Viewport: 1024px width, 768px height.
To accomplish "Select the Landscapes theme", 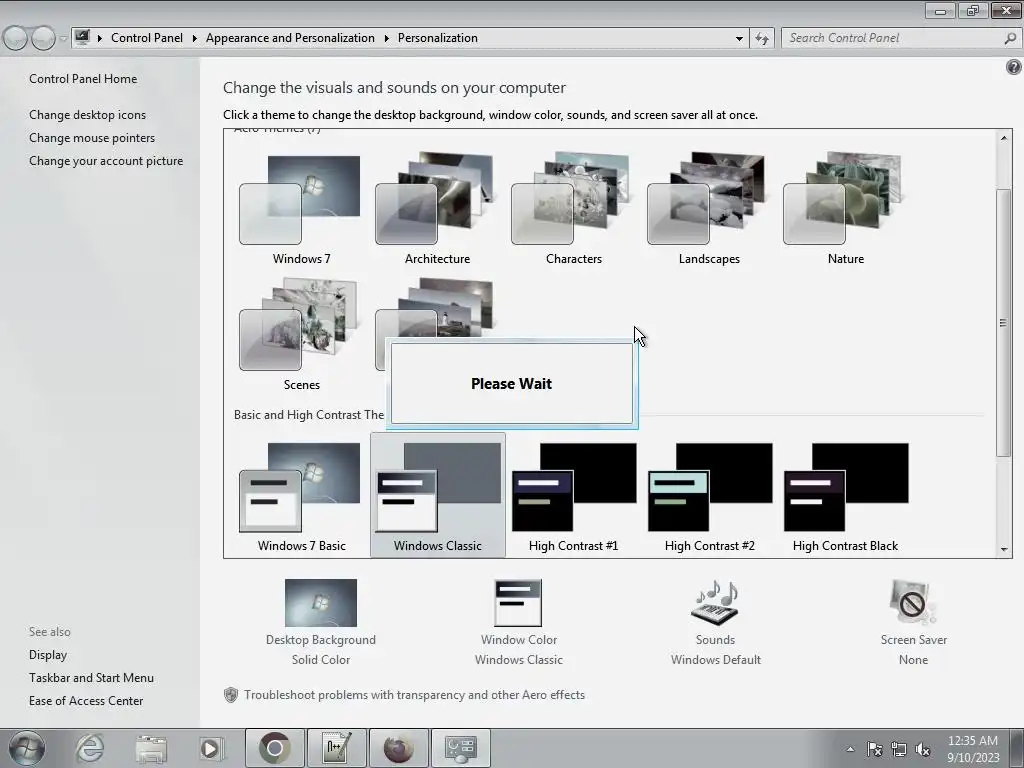I will pos(709,208).
